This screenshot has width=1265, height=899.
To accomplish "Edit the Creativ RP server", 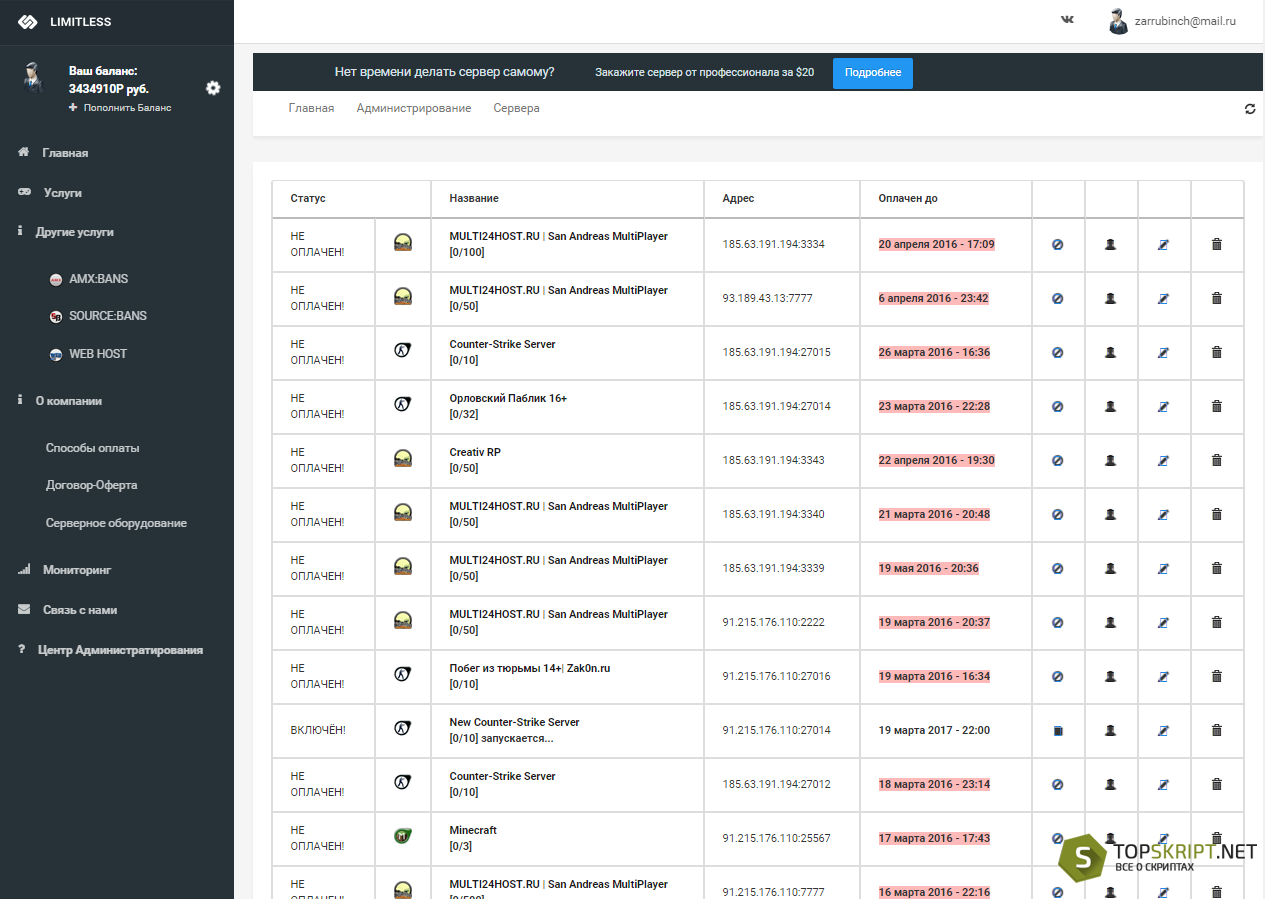I will (1163, 460).
